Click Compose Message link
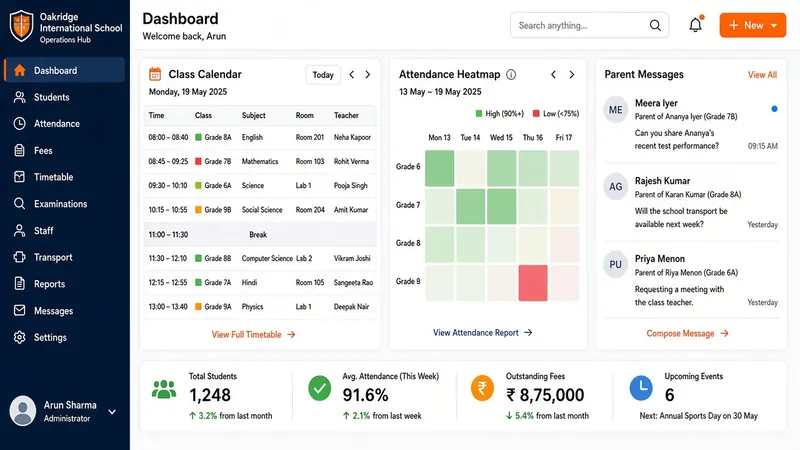Viewport: 800px width, 450px height. pyautogui.click(x=687, y=334)
